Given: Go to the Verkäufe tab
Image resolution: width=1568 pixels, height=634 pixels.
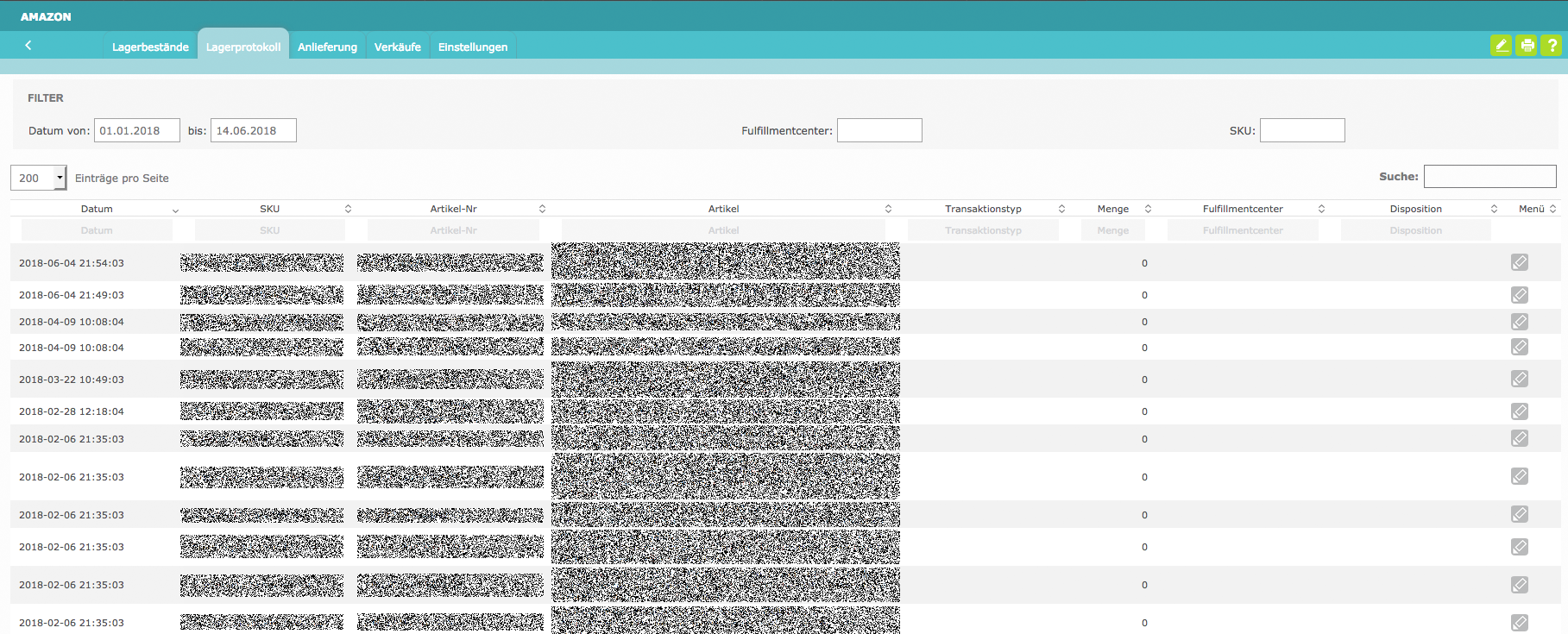Looking at the screenshot, I should [x=397, y=47].
